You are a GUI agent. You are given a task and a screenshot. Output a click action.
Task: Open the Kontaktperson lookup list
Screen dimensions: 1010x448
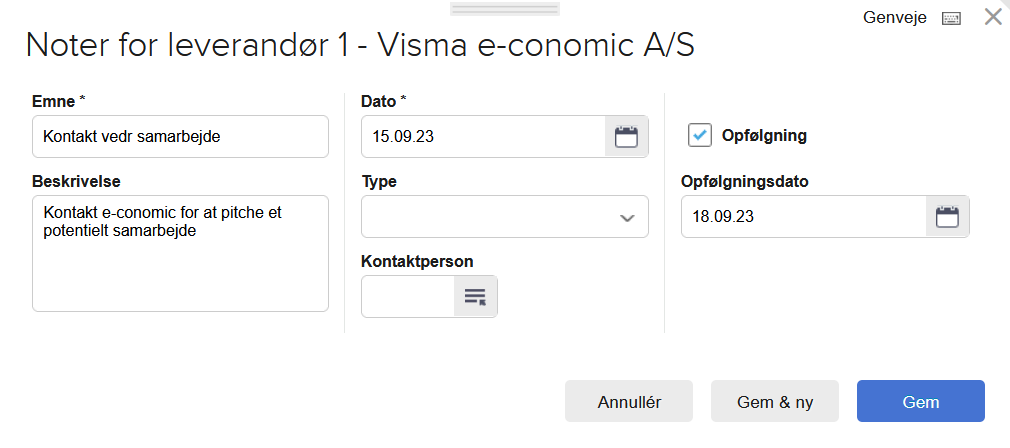(x=475, y=296)
